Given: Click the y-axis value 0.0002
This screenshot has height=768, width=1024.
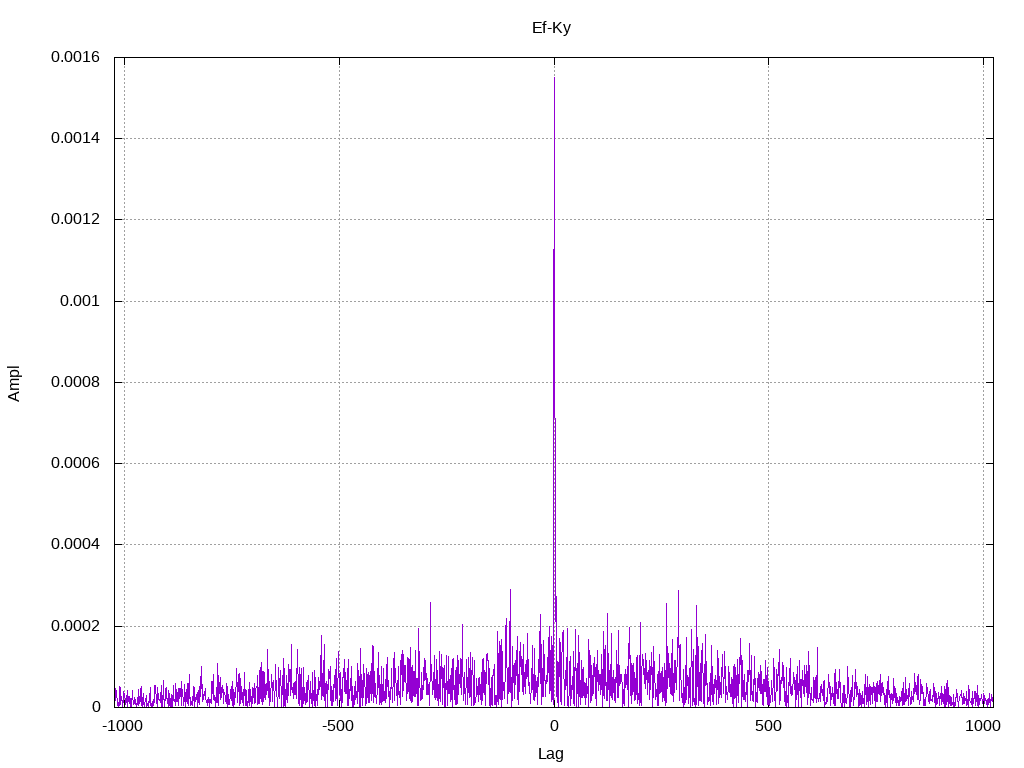Looking at the screenshot, I should tap(76, 626).
